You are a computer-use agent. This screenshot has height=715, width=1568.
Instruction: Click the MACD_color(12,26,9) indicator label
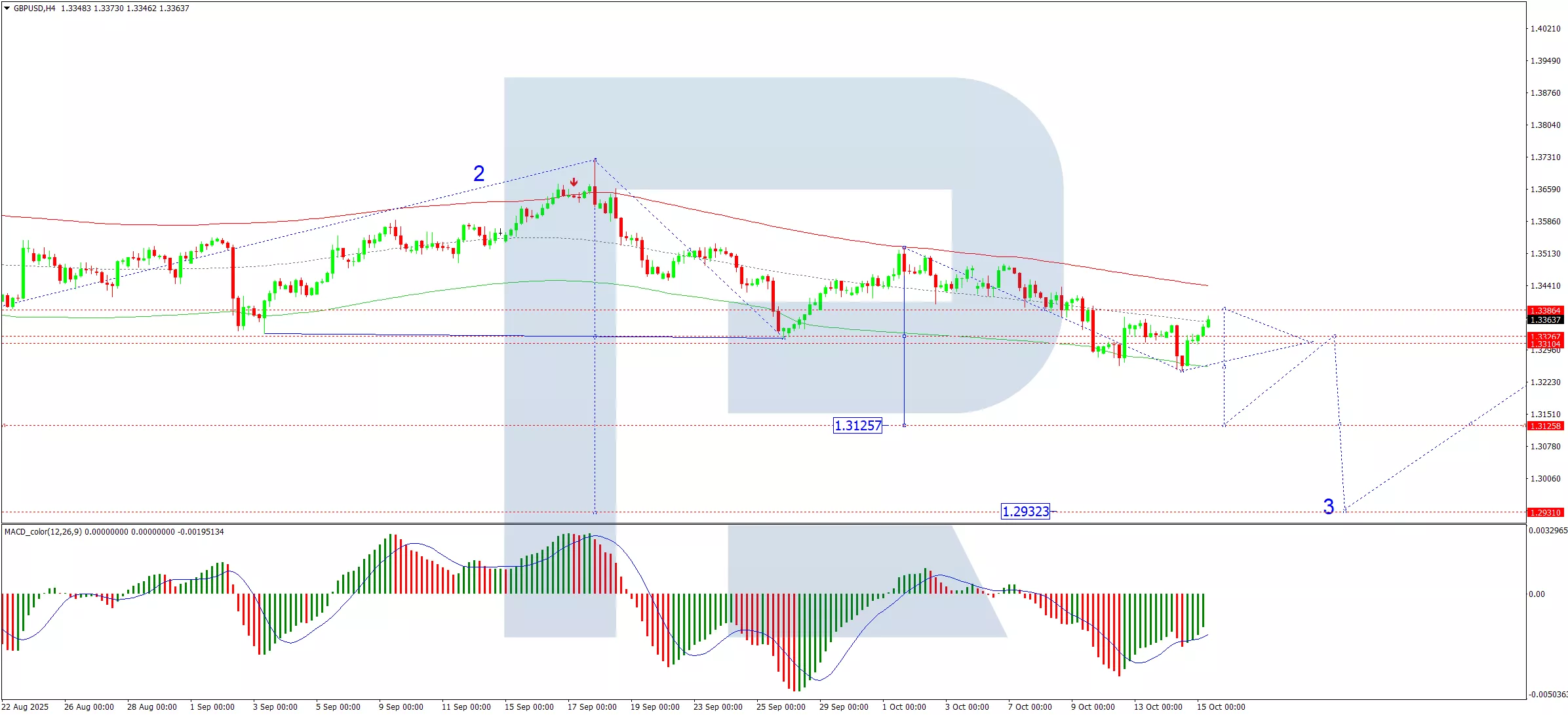pyautogui.click(x=43, y=532)
